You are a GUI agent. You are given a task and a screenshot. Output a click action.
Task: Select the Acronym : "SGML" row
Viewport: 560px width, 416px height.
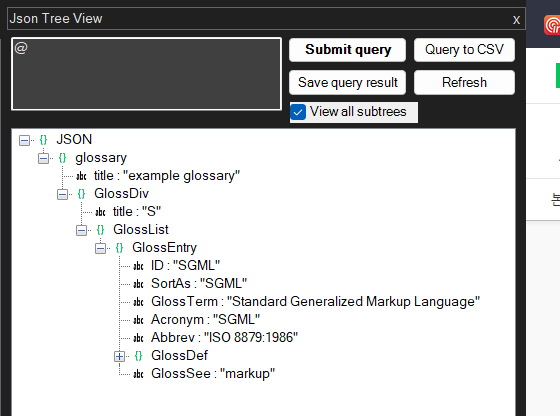click(x=205, y=320)
